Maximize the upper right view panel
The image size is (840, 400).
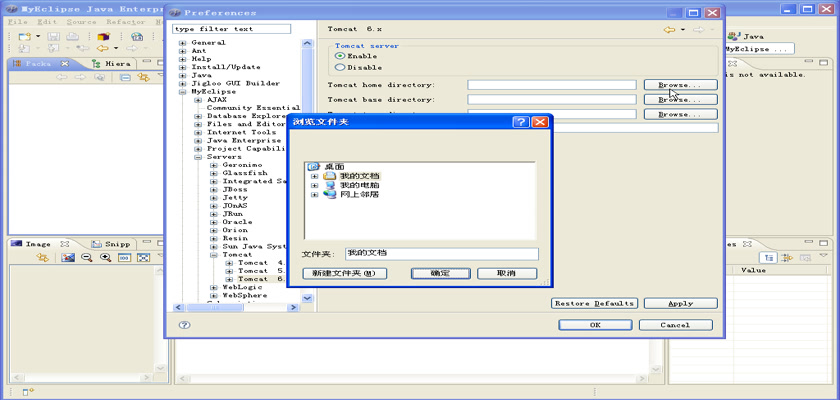822,63
